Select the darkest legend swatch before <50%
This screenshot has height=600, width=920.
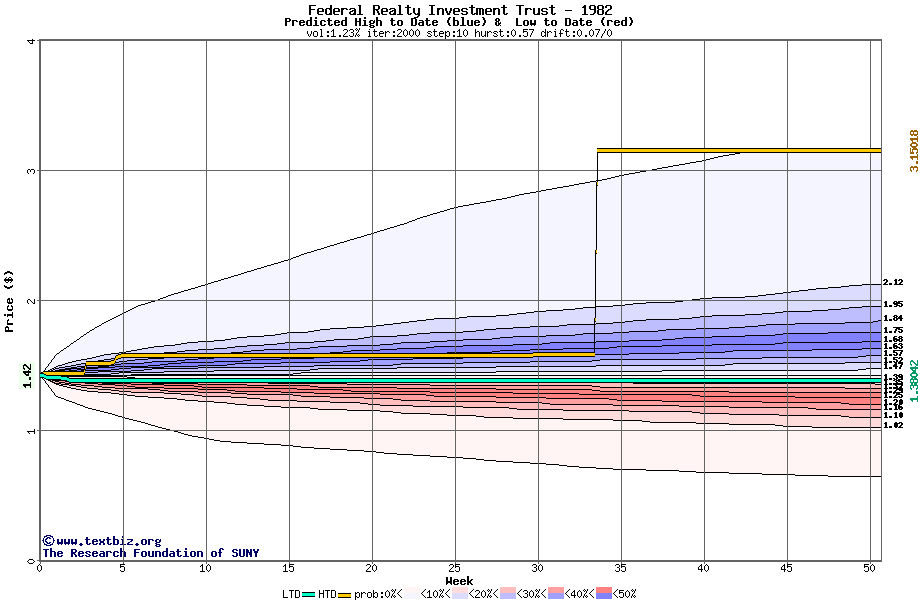pos(604,594)
